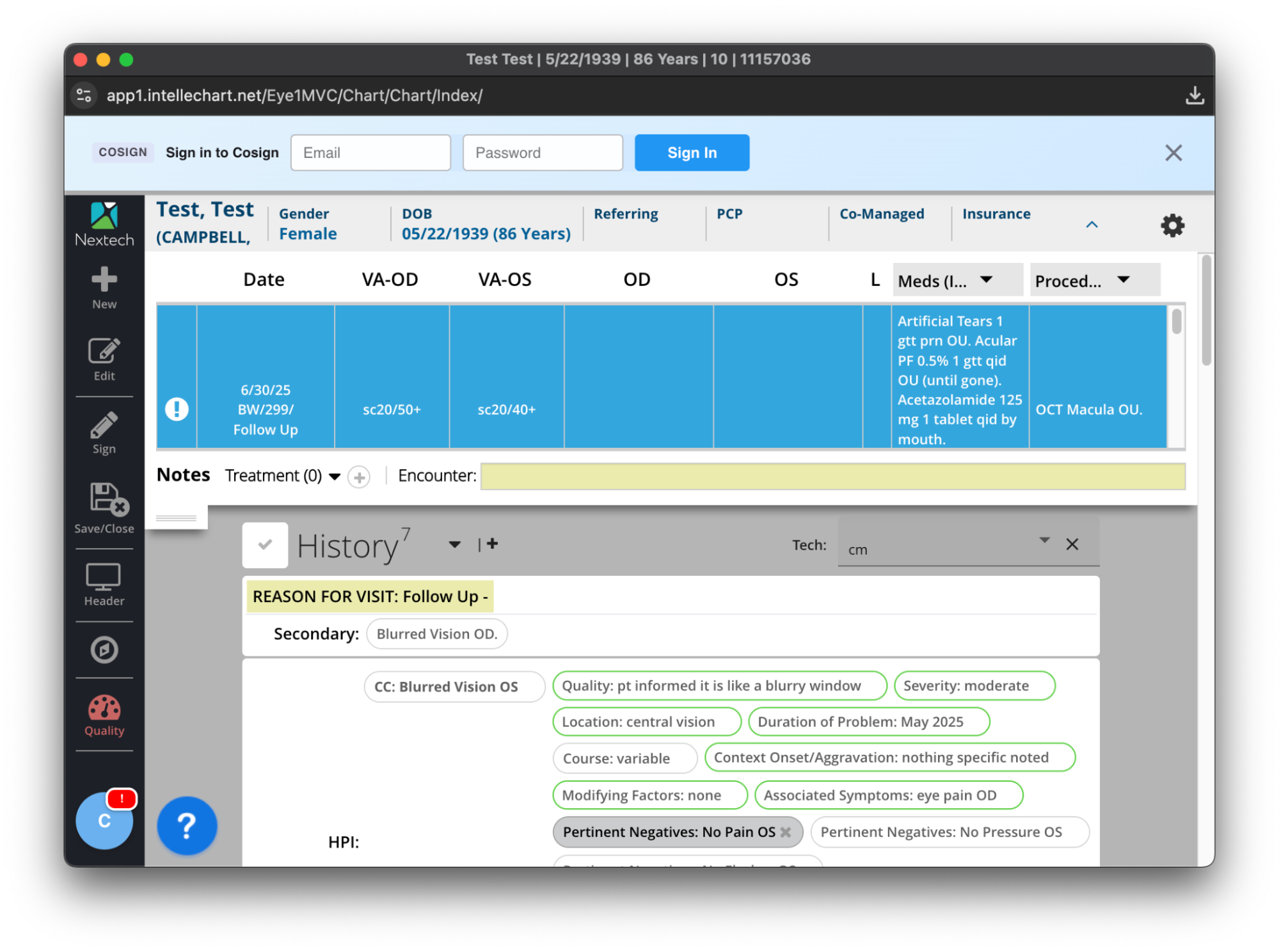Open the Treatment (0) dropdown arrow

pyautogui.click(x=334, y=476)
